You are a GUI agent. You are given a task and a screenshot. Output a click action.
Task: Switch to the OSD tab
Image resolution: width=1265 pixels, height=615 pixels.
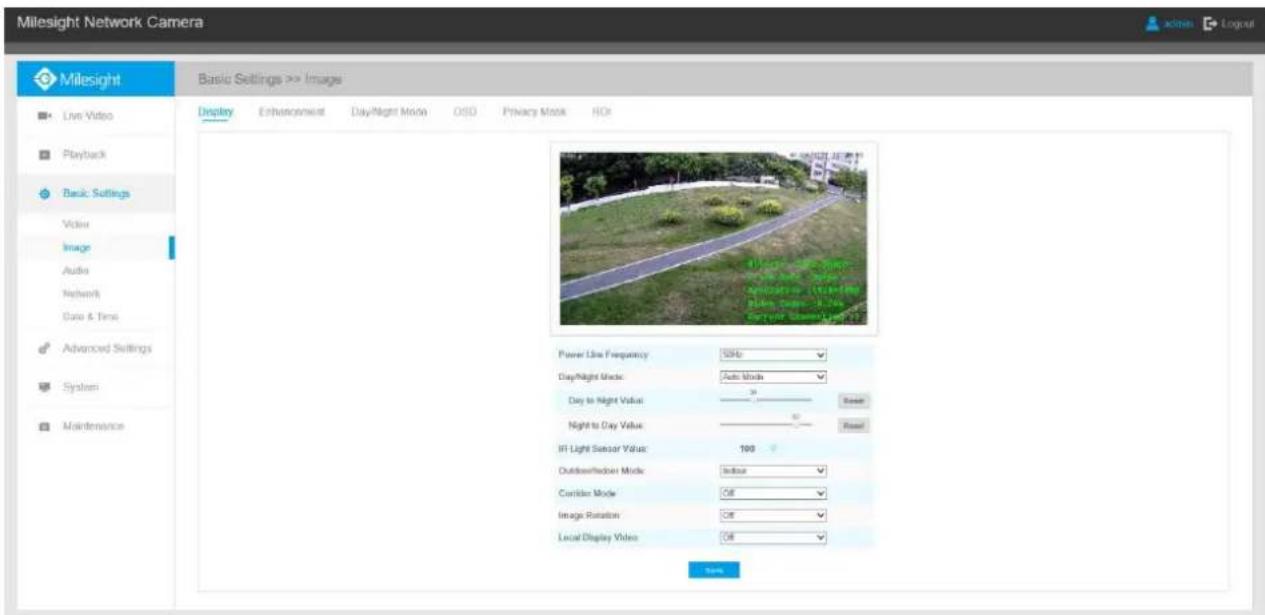463,112
